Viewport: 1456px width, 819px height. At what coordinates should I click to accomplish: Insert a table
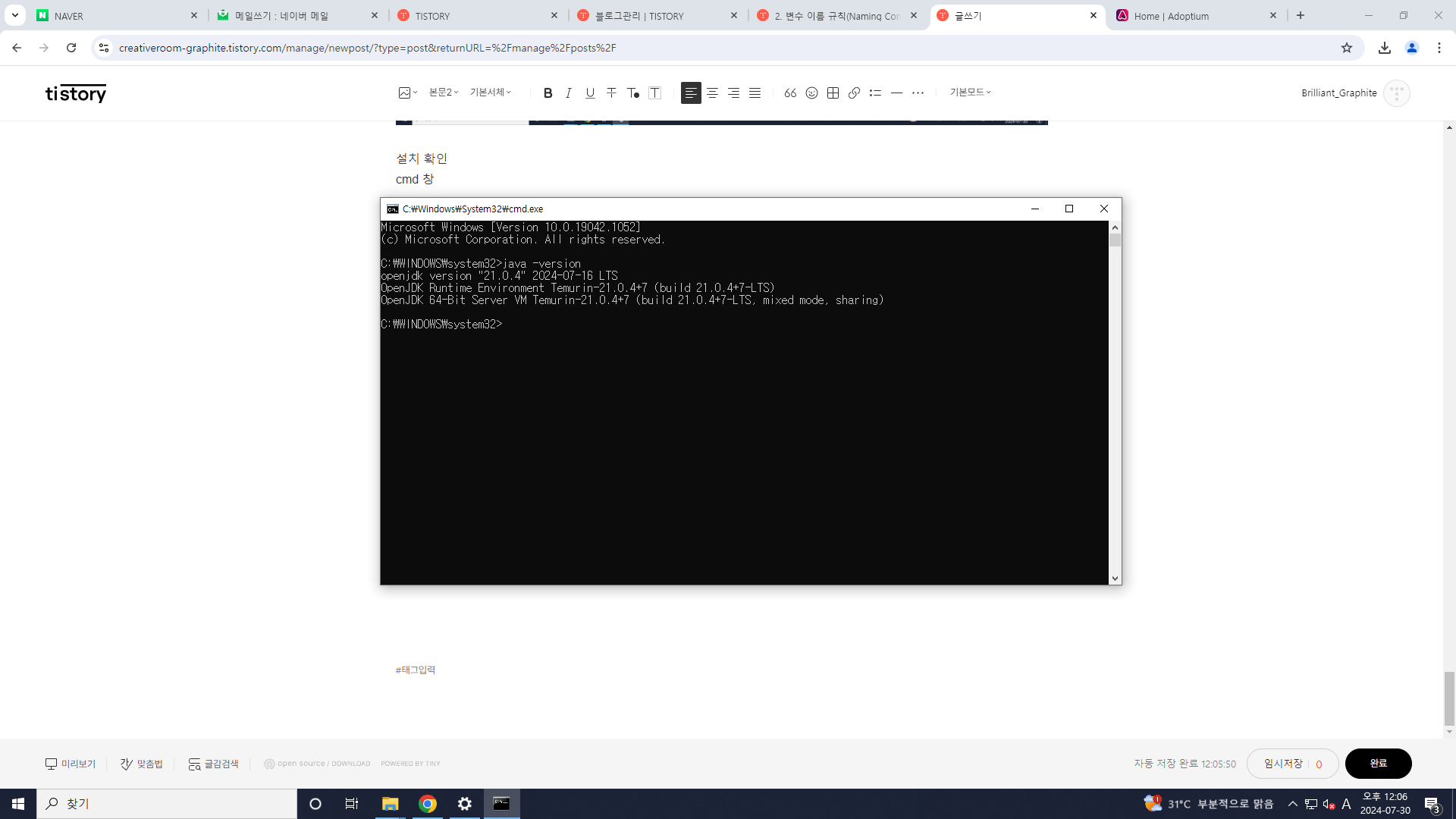833,93
